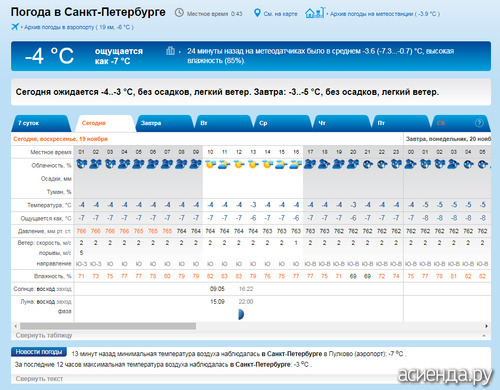Open Архив погоды в аэропорту link
This screenshot has width=500, height=390.
(x=79, y=27)
